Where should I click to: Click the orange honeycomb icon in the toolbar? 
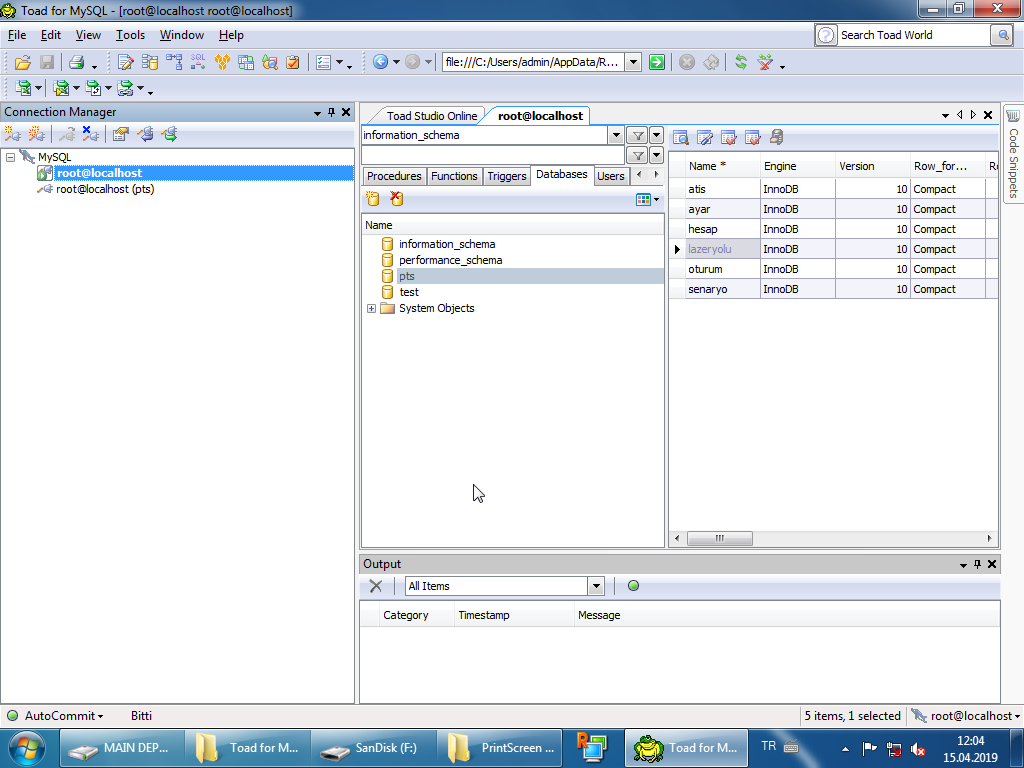[x=222, y=62]
